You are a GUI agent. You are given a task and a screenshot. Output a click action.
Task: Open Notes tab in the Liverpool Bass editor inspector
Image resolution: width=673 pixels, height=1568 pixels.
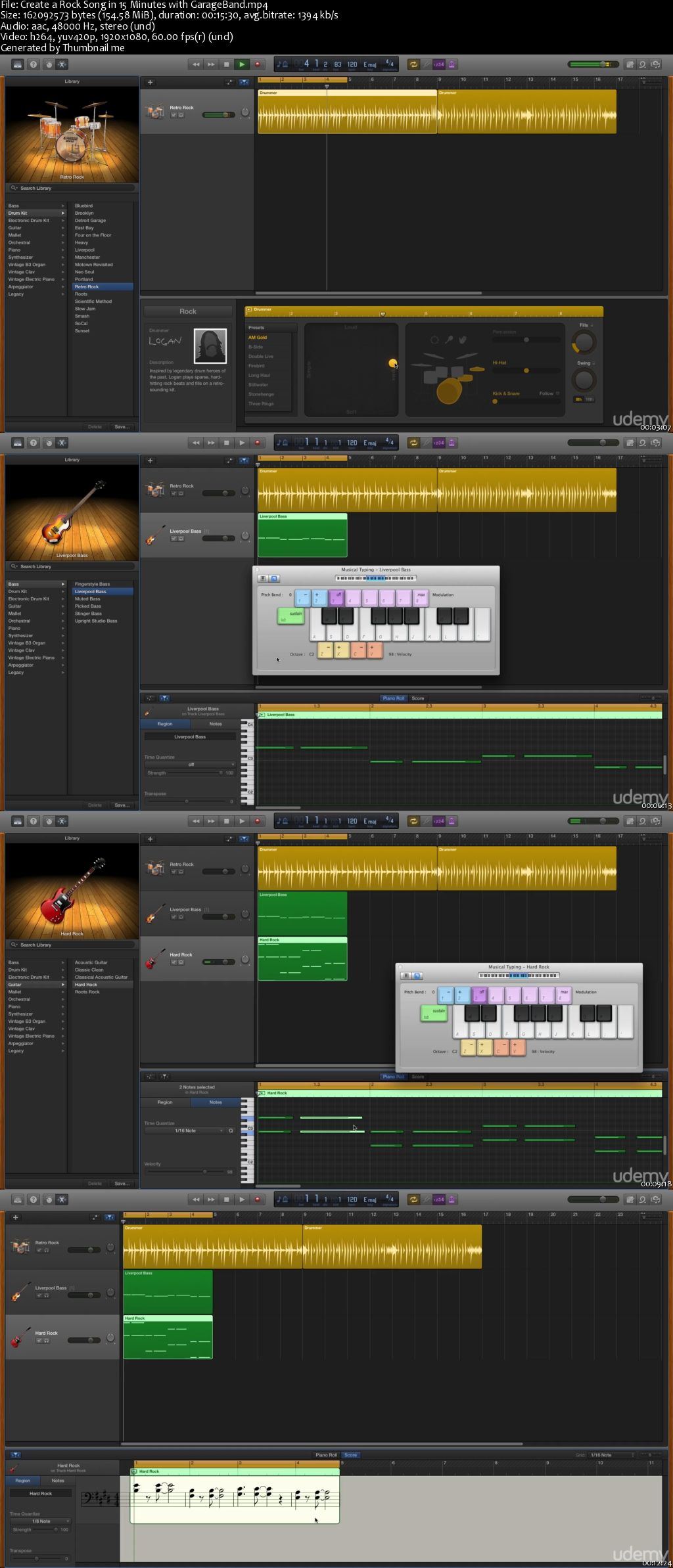click(216, 724)
